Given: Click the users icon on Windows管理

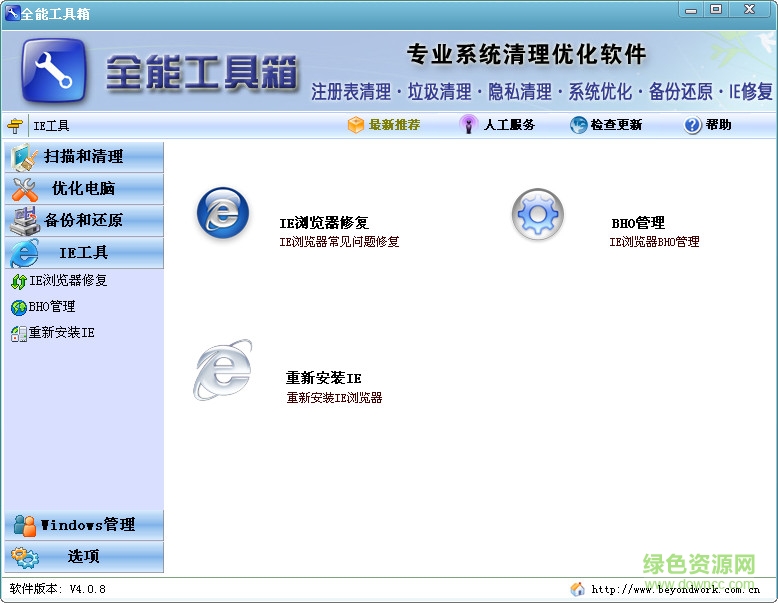Looking at the screenshot, I should point(25,526).
